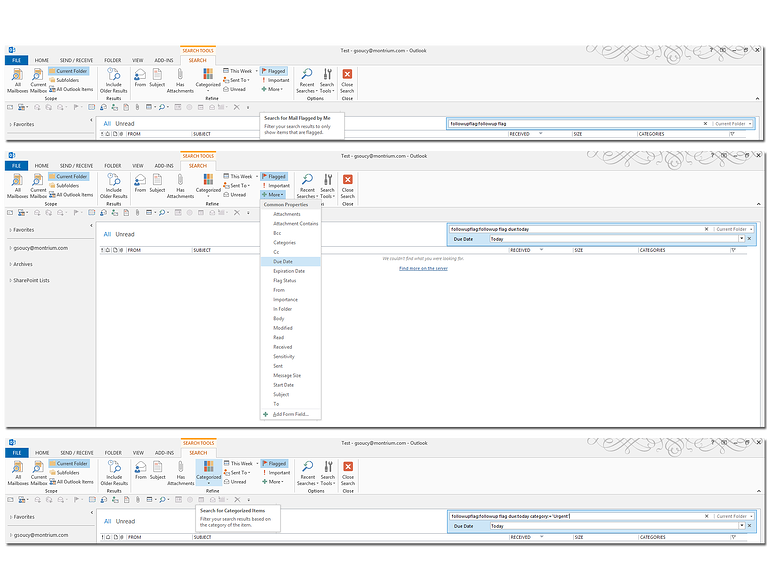This screenshot has width=767, height=575.
Task: Open Recent Searches in top Outlook window
Action: click(307, 80)
